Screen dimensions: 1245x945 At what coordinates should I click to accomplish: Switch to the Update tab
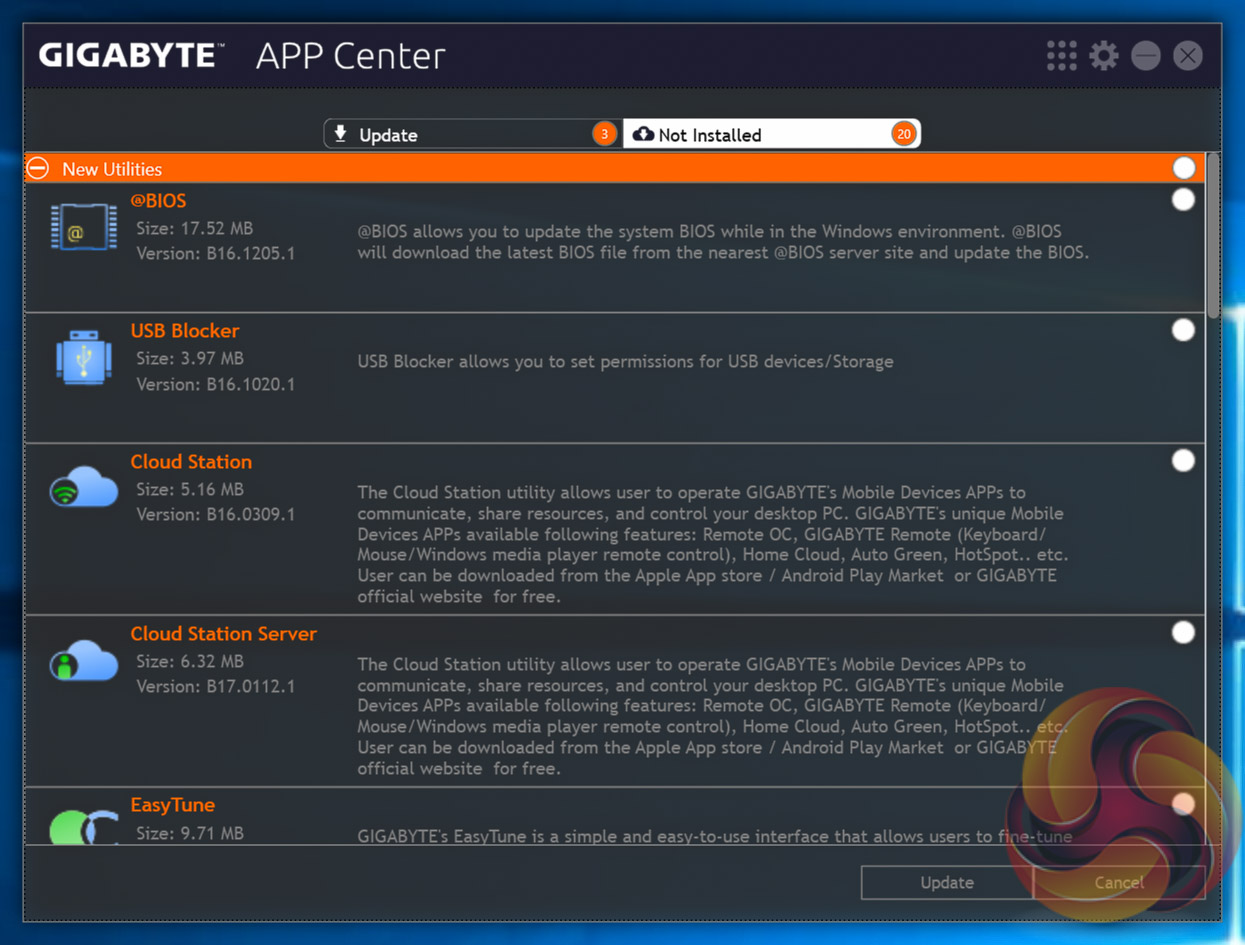472,134
